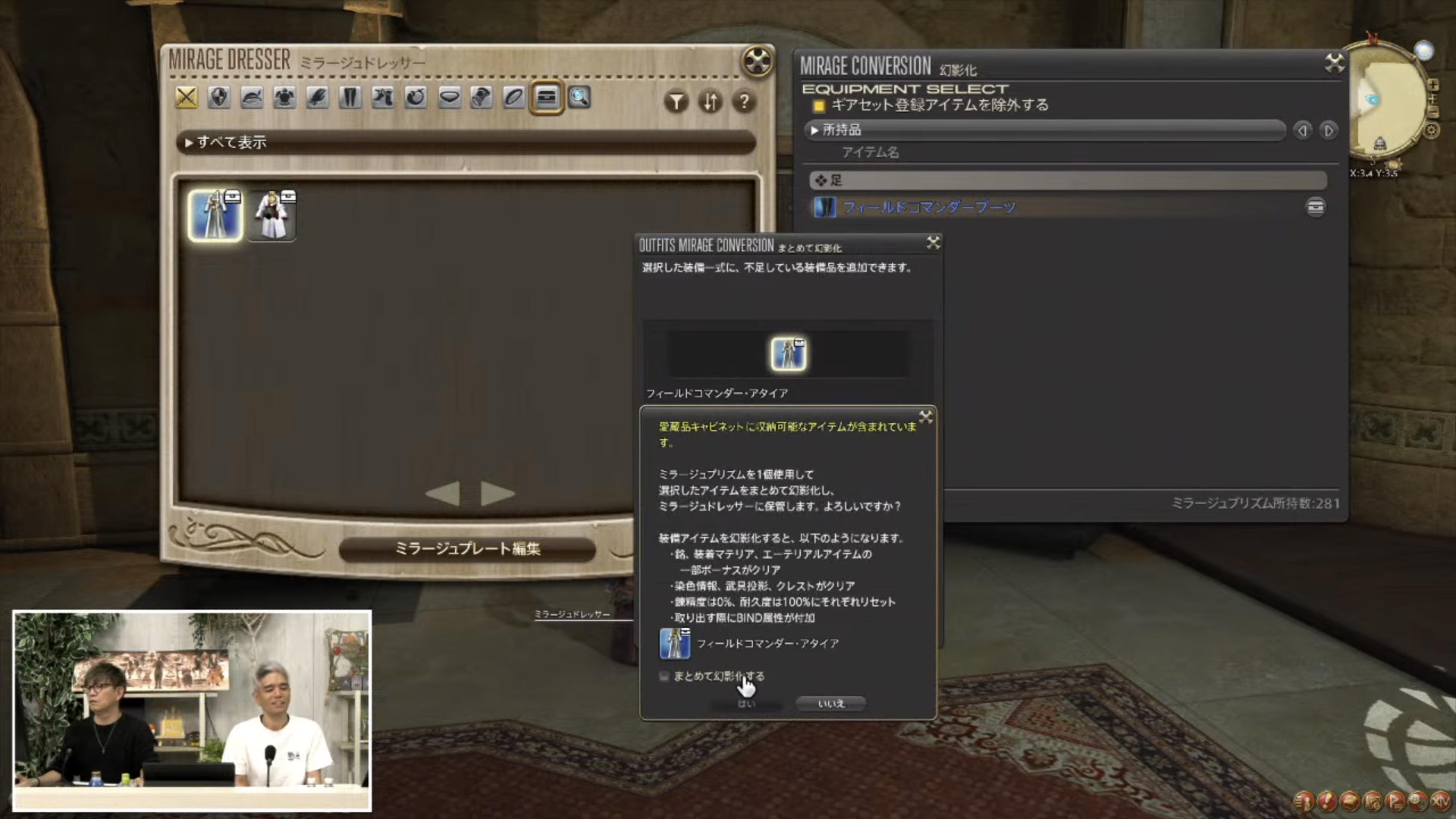Screen dimensions: 1456x819
Task: Select the body armor category icon
Action: (x=284, y=98)
